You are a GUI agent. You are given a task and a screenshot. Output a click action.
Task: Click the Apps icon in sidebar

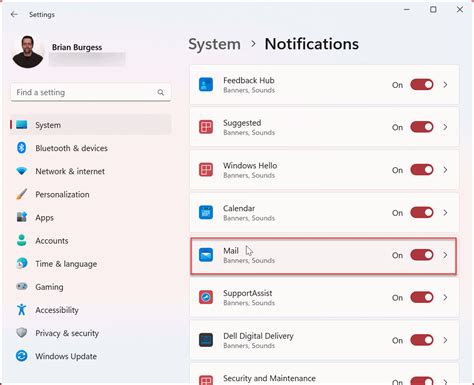tap(22, 217)
